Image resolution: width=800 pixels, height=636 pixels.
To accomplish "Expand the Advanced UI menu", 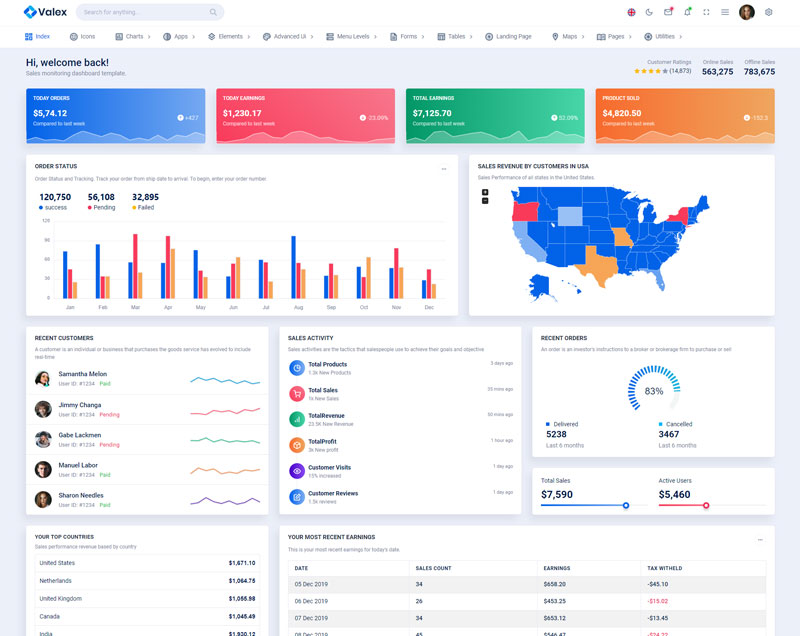I will click(x=288, y=36).
